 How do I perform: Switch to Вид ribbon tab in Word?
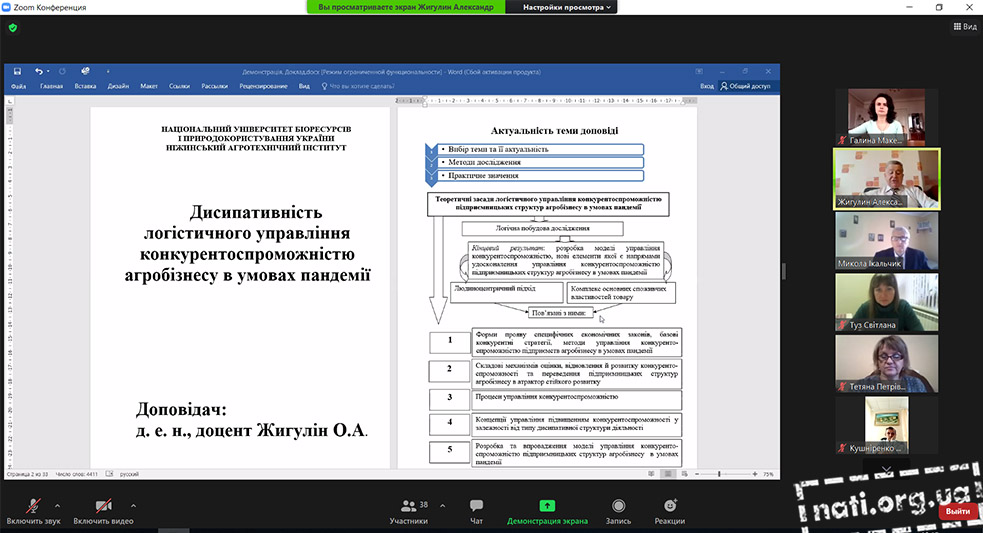pyautogui.click(x=304, y=86)
